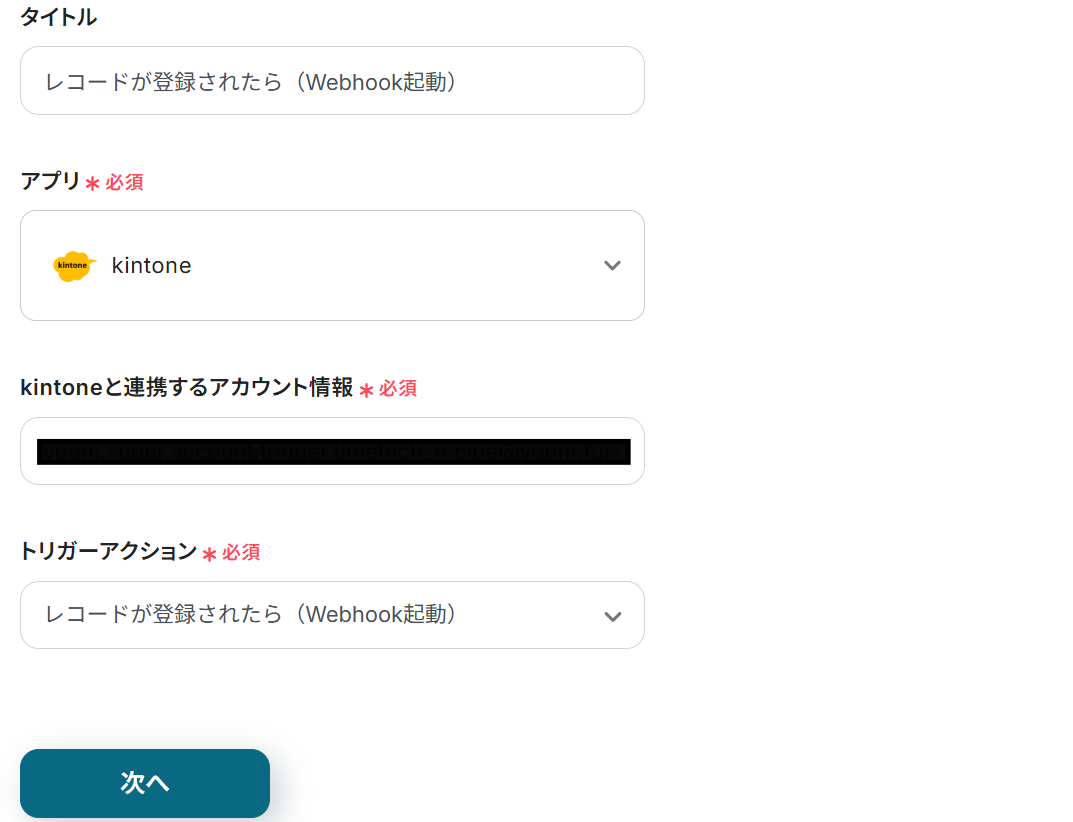
Task: Click the 必須 marker beside アカウント情報
Action: coord(398,389)
